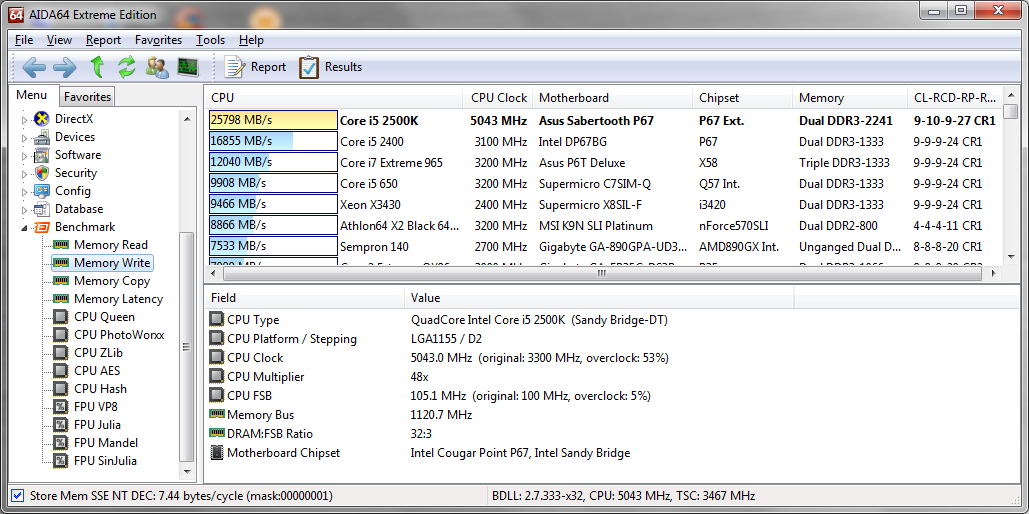Image resolution: width=1029 pixels, height=514 pixels.
Task: Select CPU AES benchmark
Action: pyautogui.click(x=97, y=371)
